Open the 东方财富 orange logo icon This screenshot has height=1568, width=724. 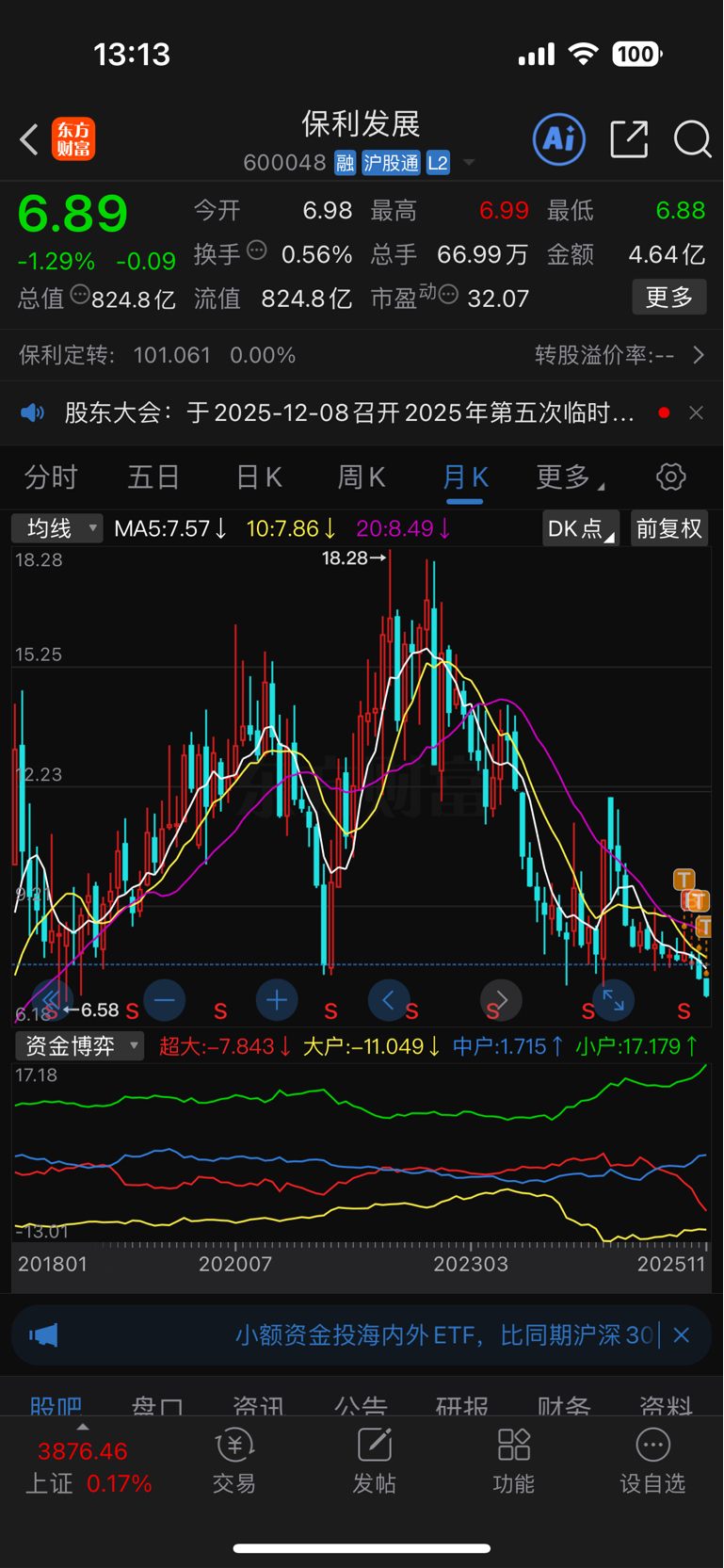point(73,139)
